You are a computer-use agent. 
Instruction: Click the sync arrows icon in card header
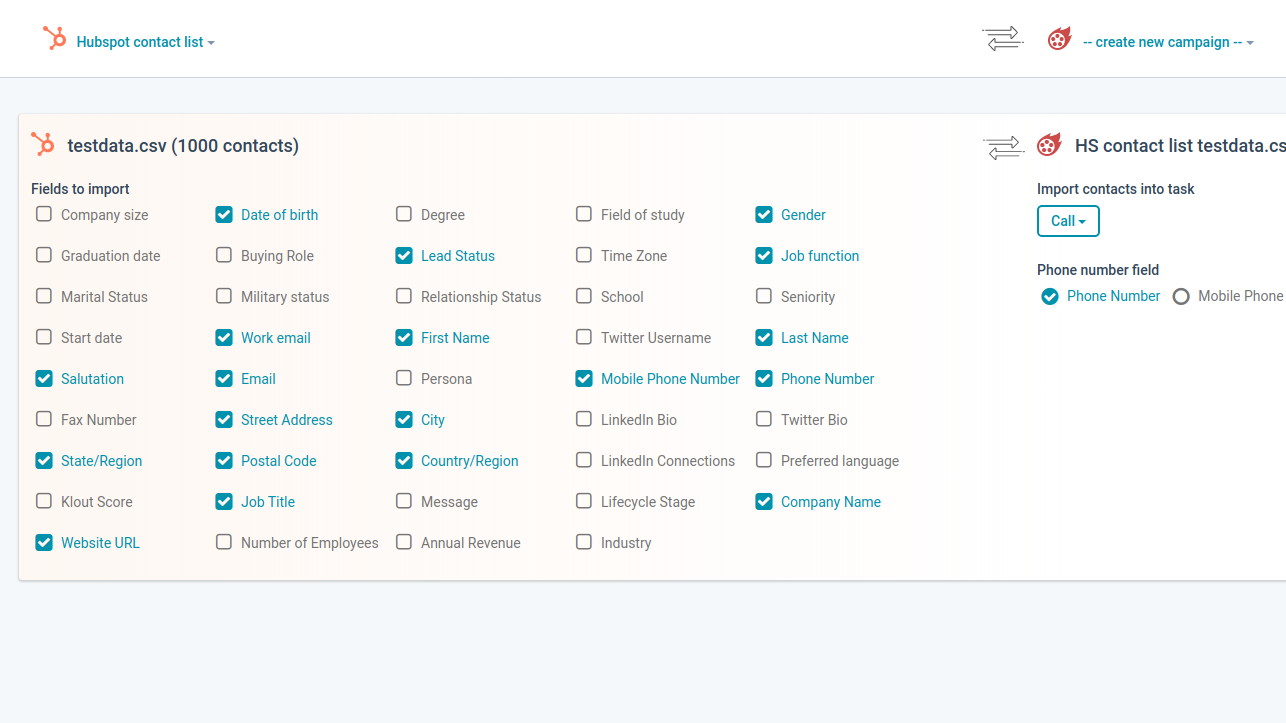[1003, 147]
